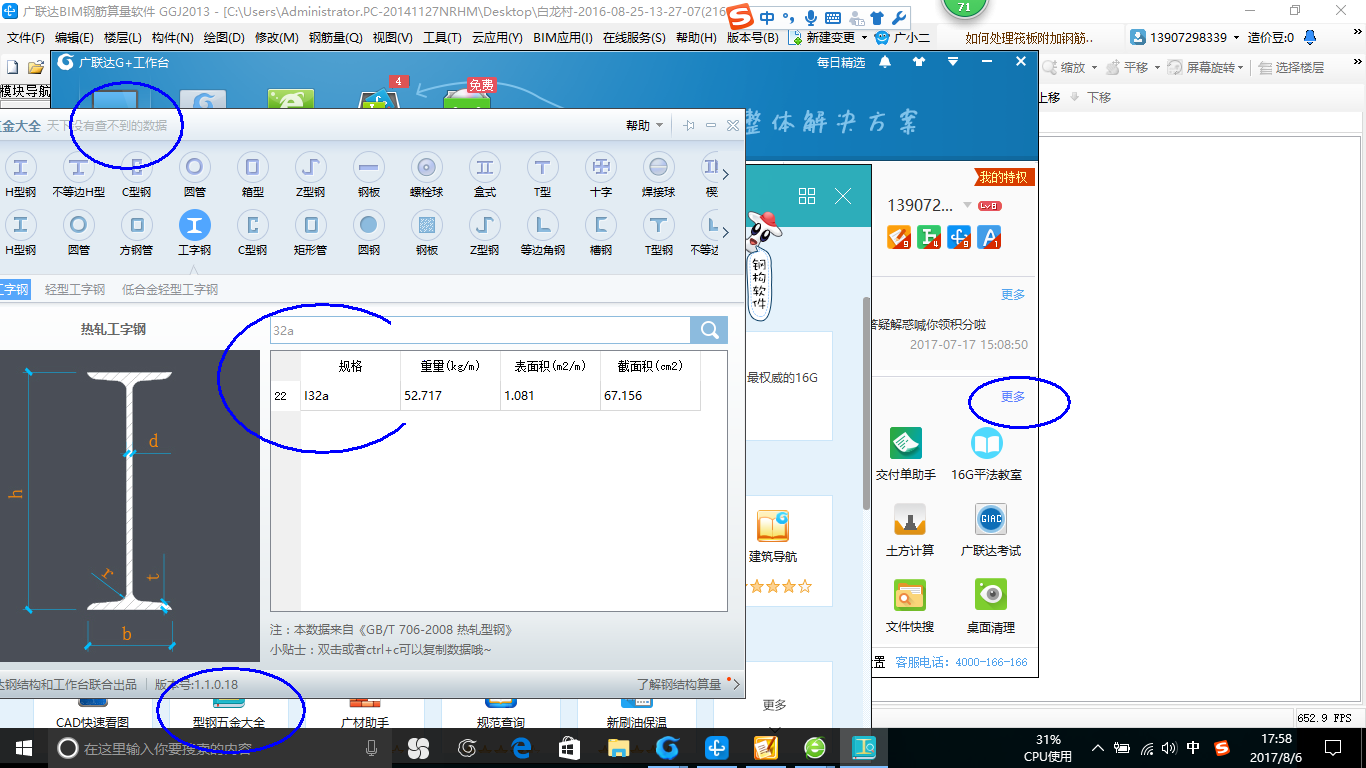Click the grid view icon in teal panel
This screenshot has width=1366, height=768.
[807, 196]
